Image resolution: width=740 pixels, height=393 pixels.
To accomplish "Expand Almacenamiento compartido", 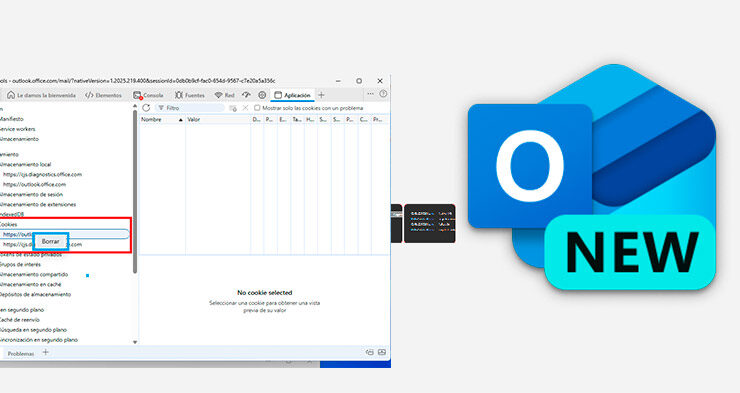I will coord(34,274).
